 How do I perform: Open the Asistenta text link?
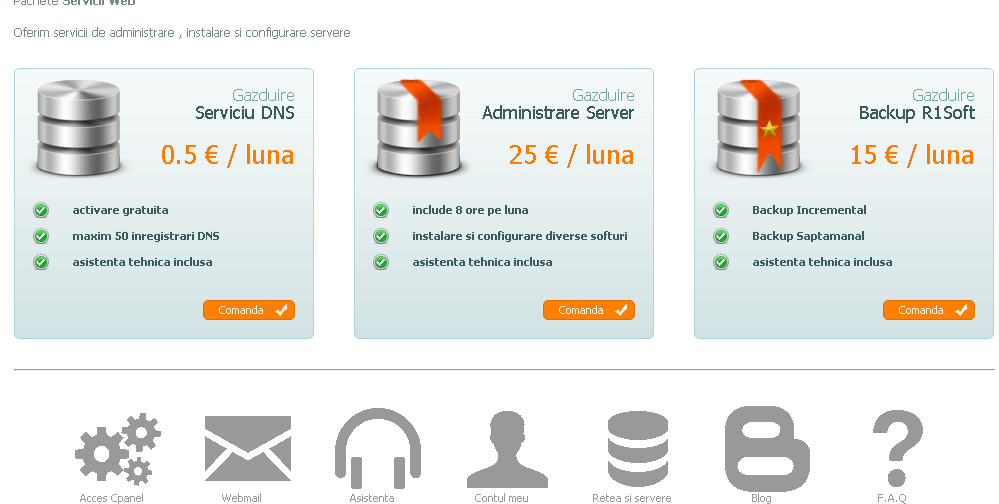pyautogui.click(x=371, y=498)
